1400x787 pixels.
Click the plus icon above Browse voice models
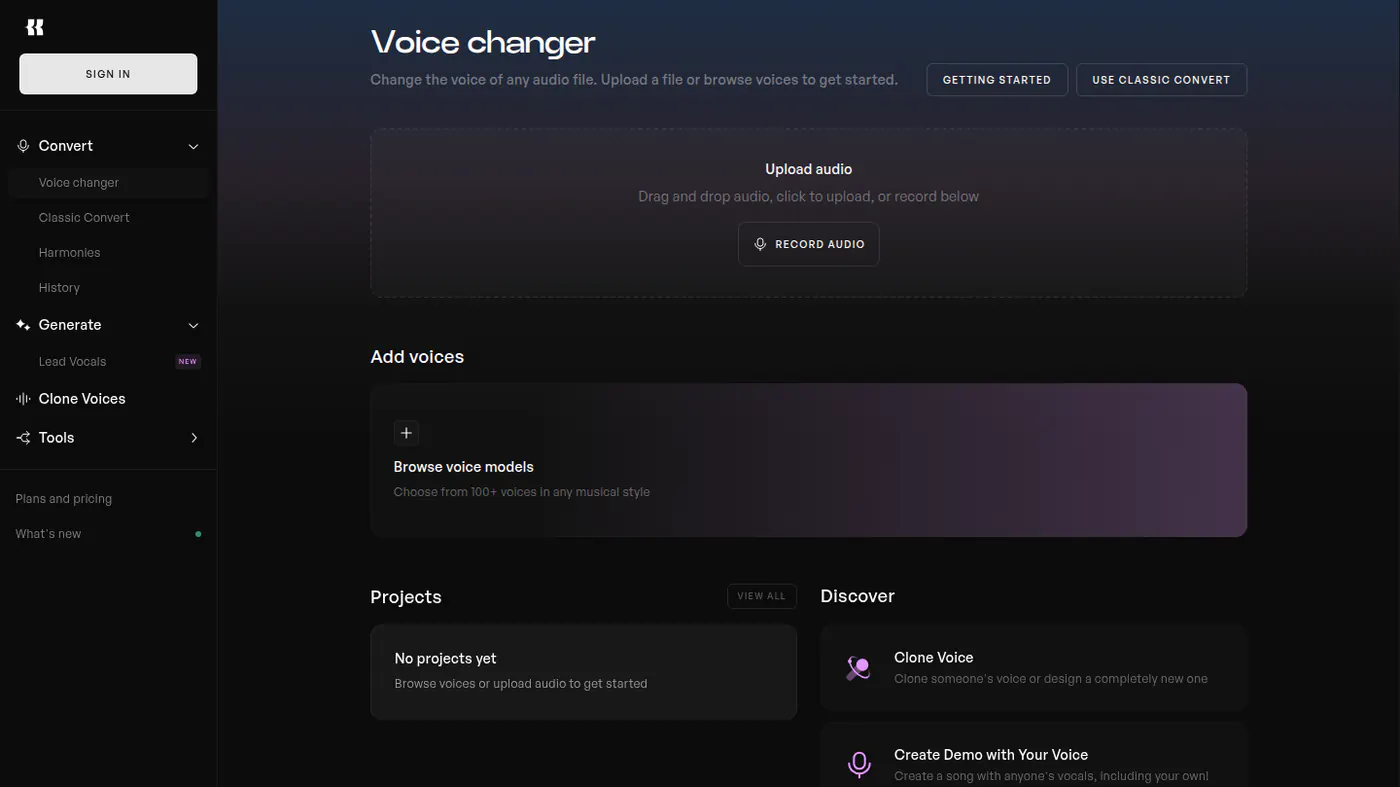[x=406, y=433]
